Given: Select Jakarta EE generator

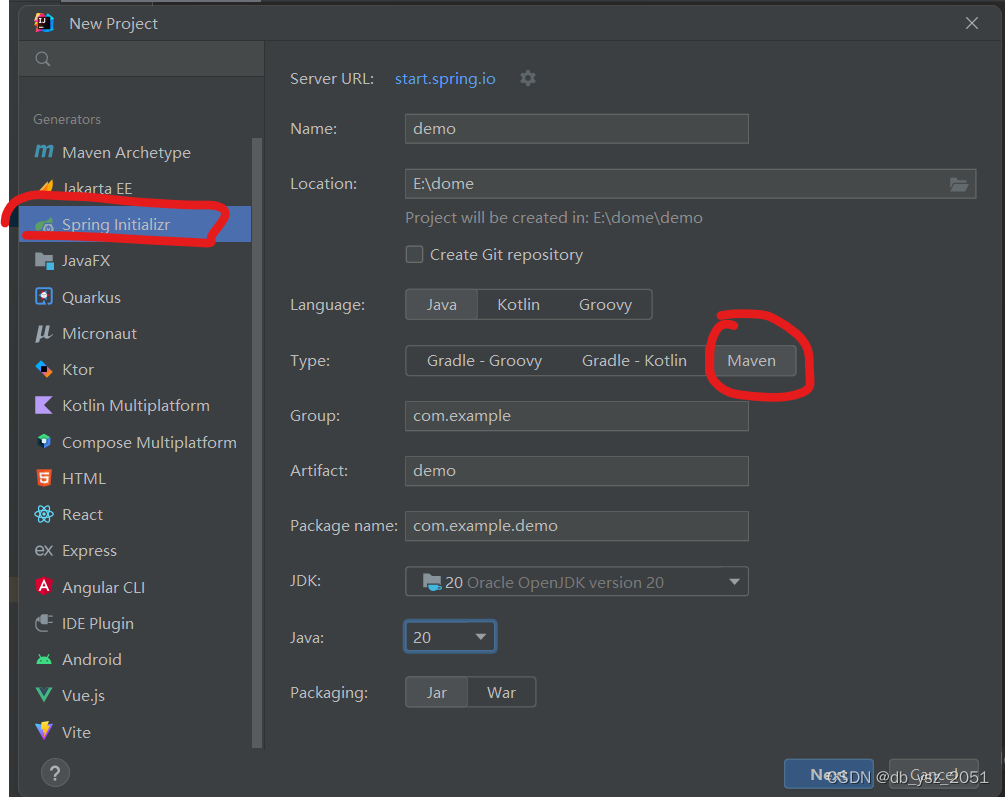Looking at the screenshot, I should pyautogui.click(x=135, y=188).
